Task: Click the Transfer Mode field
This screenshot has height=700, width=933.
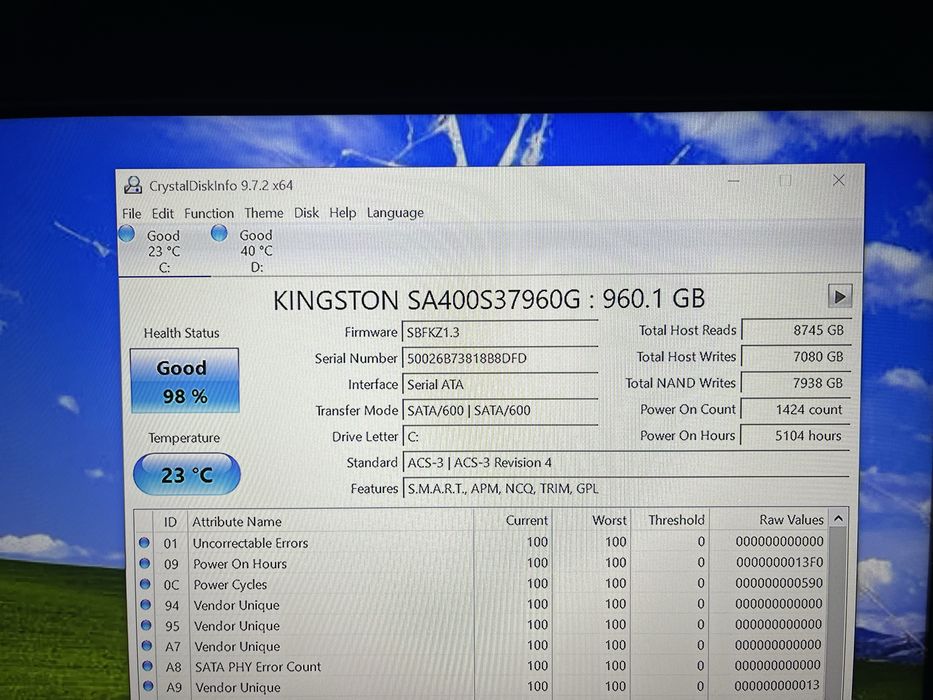Action: (x=500, y=410)
